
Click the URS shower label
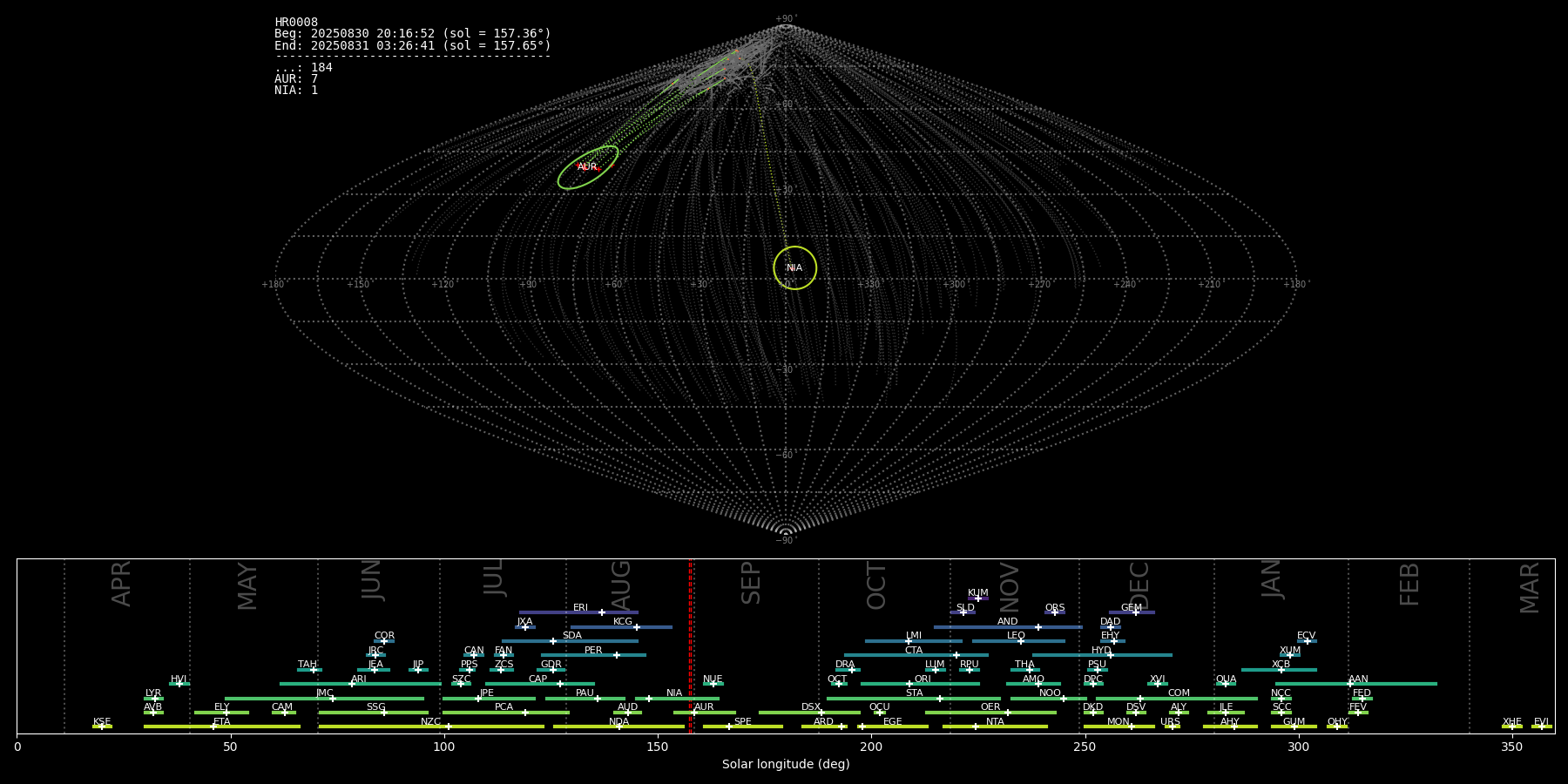1170,722
